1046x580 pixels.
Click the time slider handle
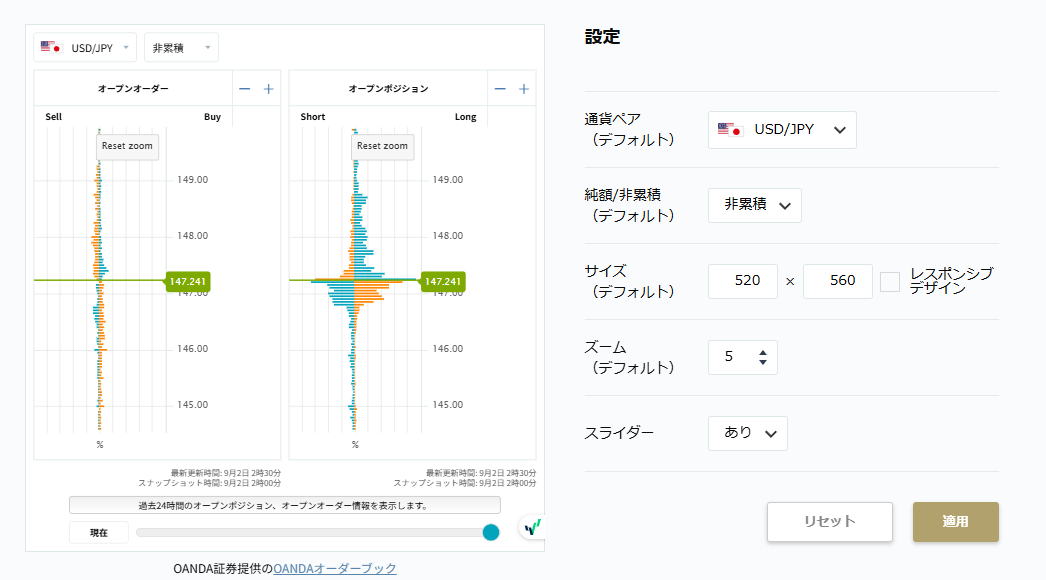tap(491, 532)
